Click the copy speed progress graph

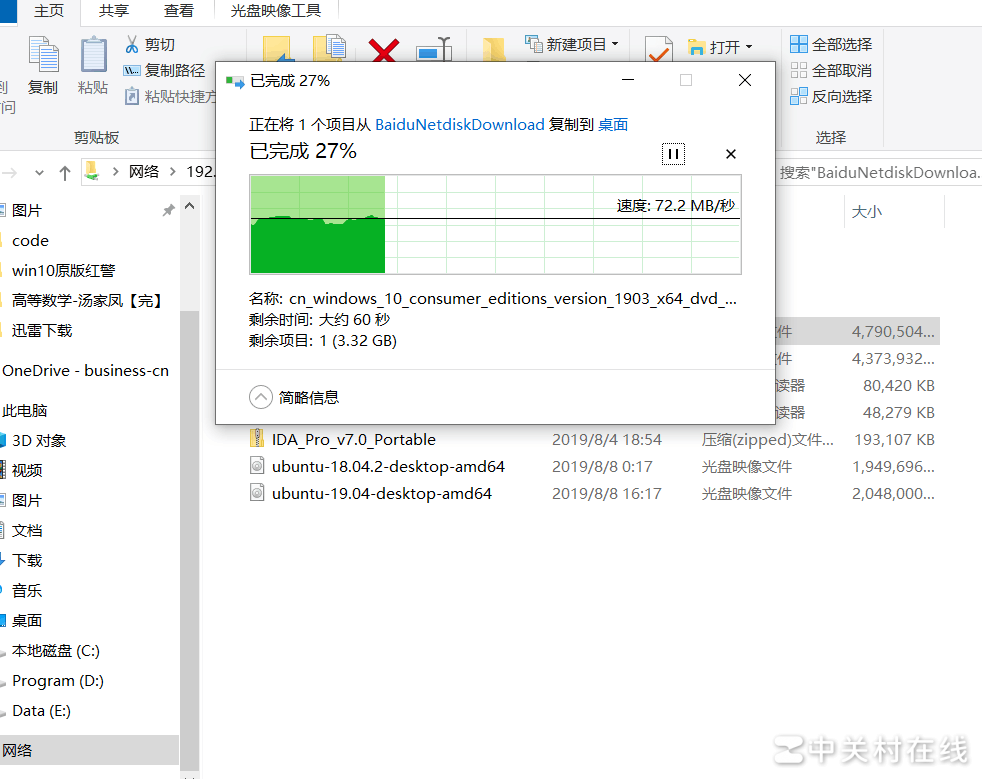pos(495,224)
